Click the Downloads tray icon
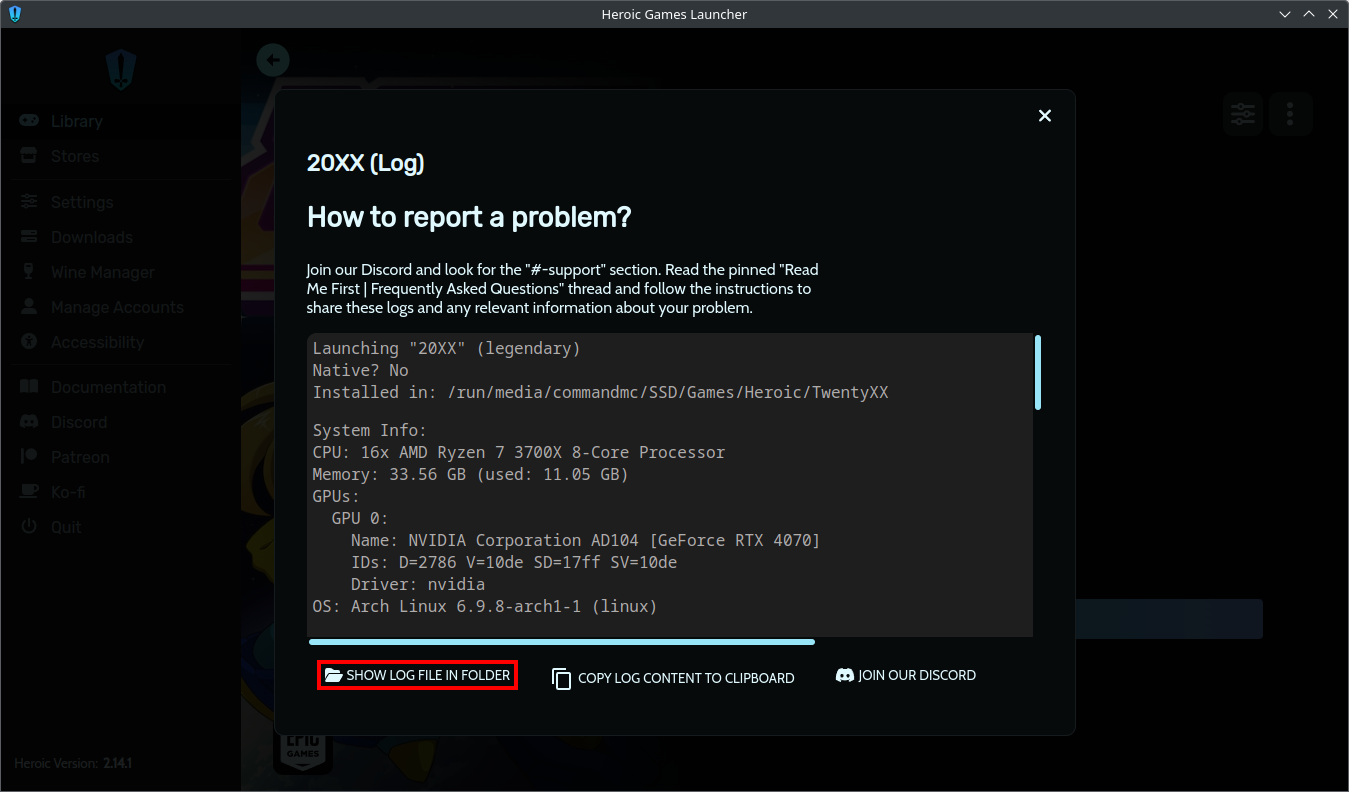The width and height of the screenshot is (1349, 792). [29, 237]
